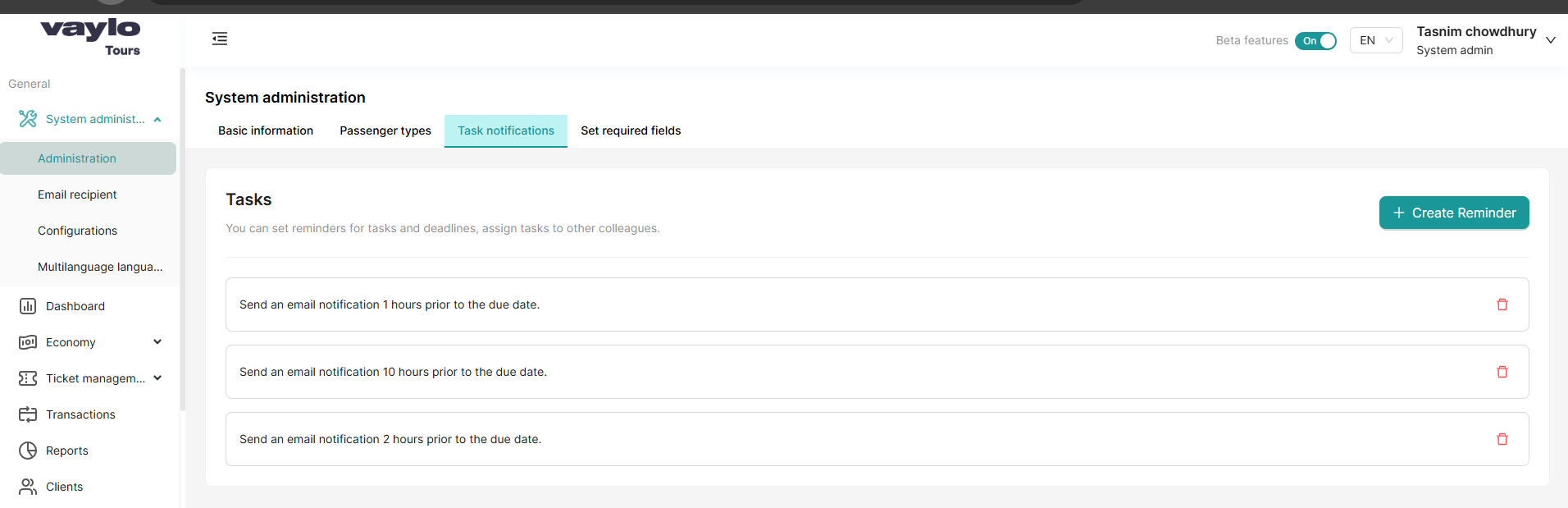Expand the Economy menu chevron
This screenshot has width=1568, height=508.
coord(157,342)
